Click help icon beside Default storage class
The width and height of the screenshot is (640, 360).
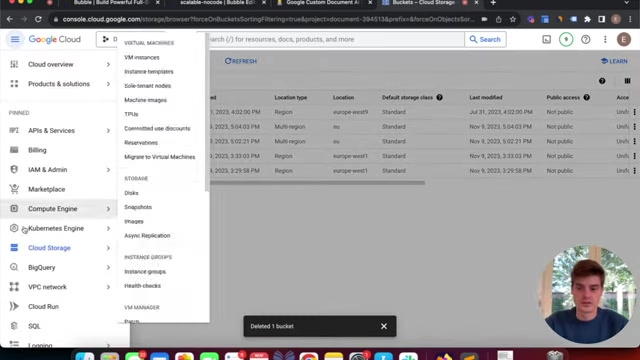pyautogui.click(x=439, y=98)
